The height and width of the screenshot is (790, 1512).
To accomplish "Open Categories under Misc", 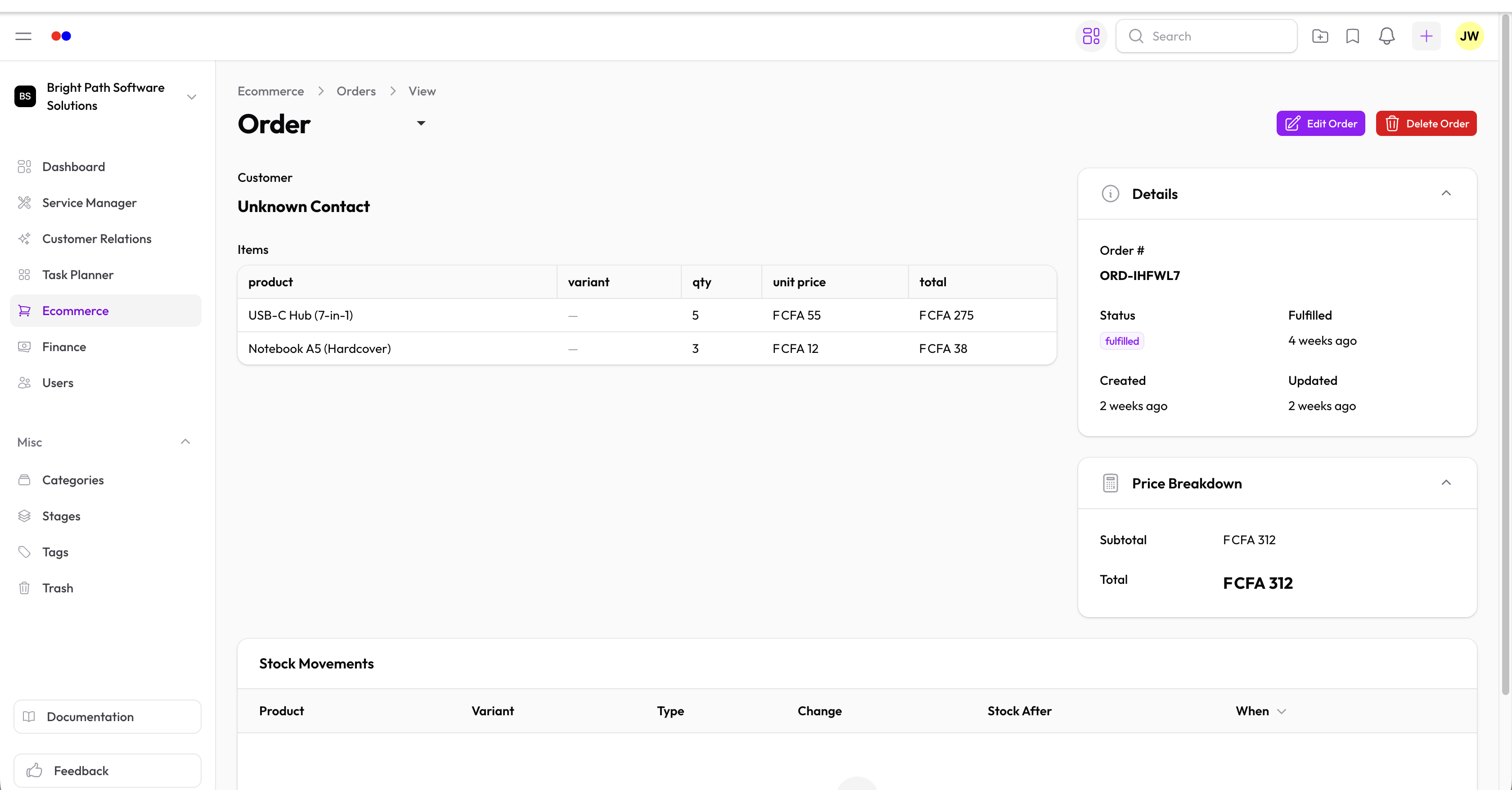I will 106,480.
